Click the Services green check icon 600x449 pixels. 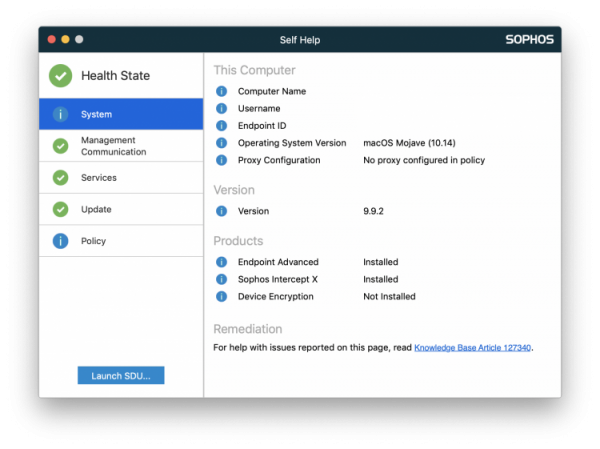(x=60, y=178)
